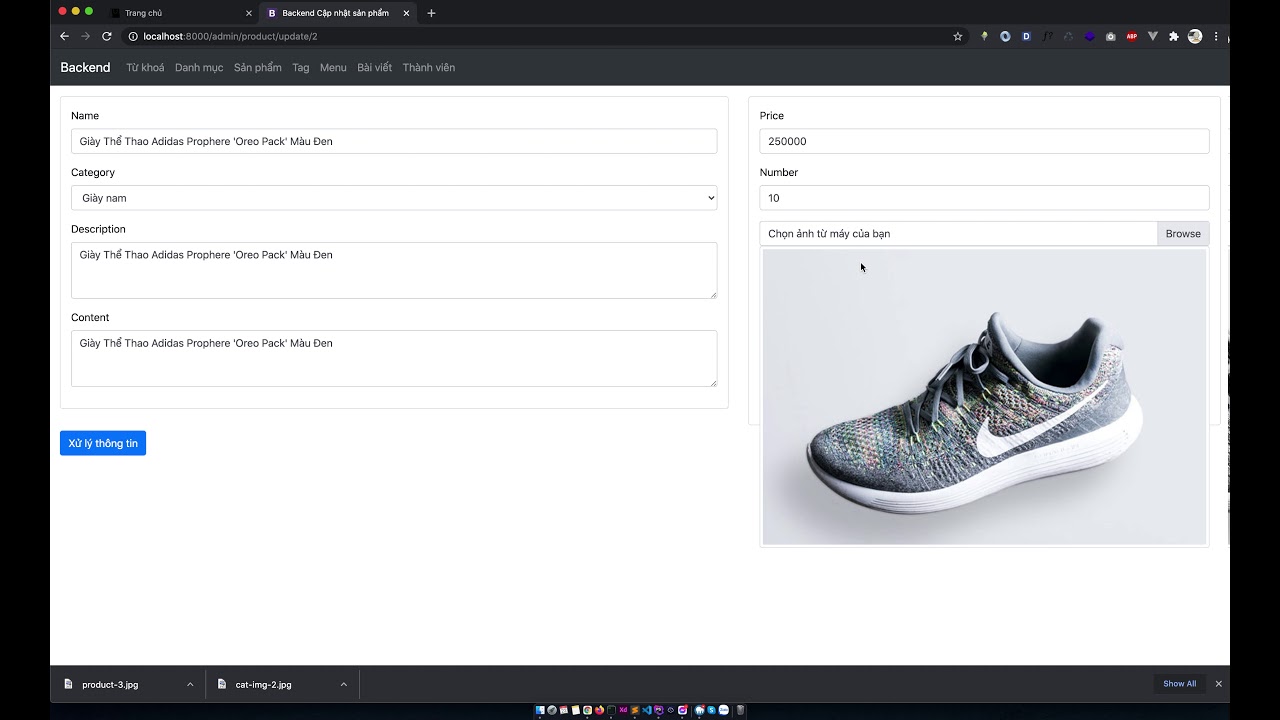Click the Browse file button
Viewport: 1280px width, 720px height.
pyautogui.click(x=1183, y=233)
